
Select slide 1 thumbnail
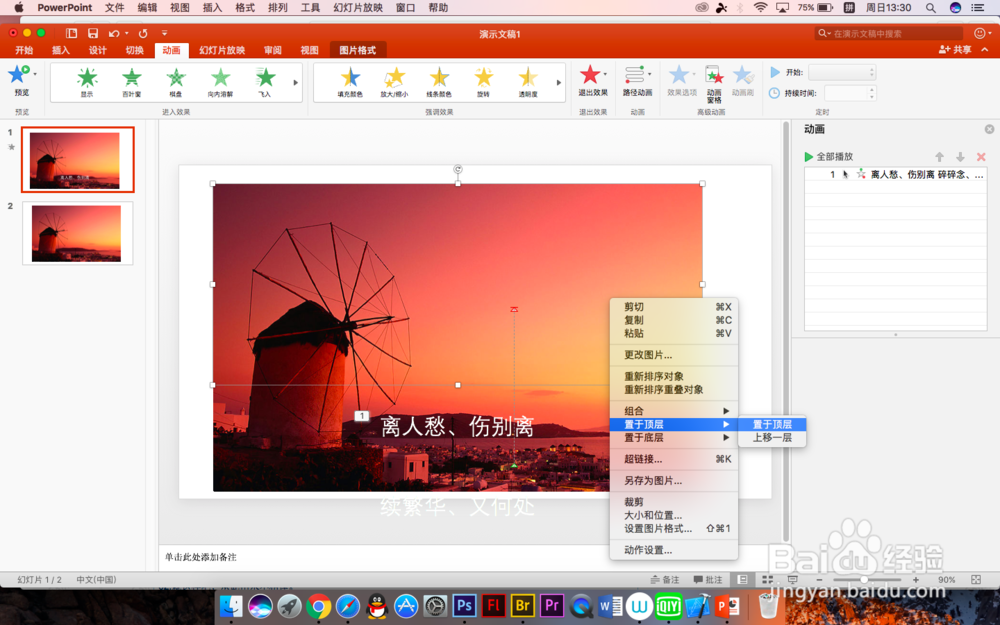[77, 159]
